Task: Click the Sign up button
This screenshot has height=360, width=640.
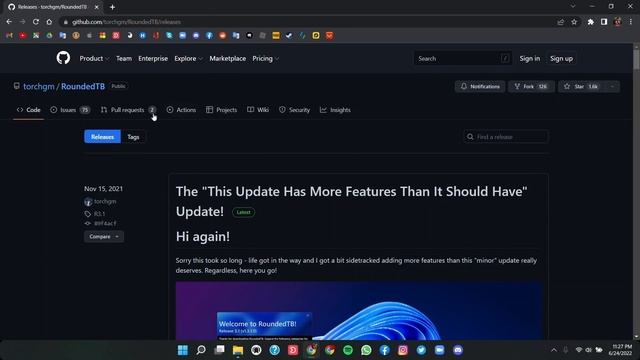Action: pyautogui.click(x=561, y=58)
